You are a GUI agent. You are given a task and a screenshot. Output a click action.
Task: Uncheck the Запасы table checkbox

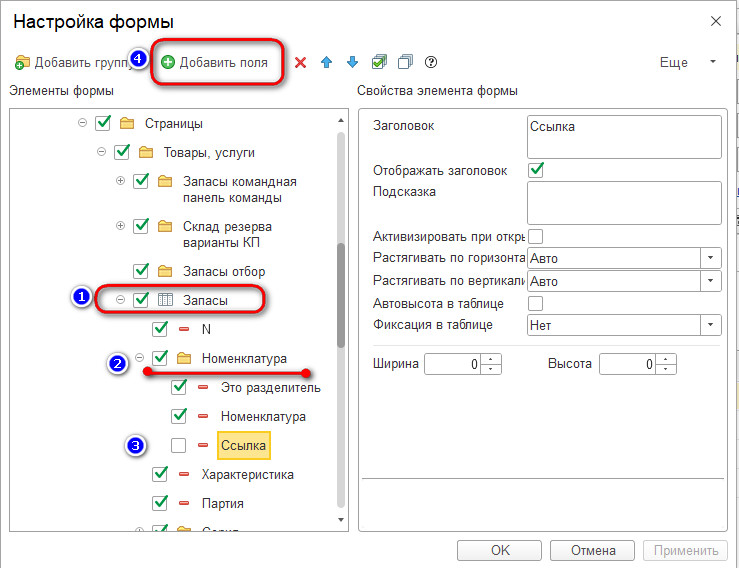(x=141, y=300)
